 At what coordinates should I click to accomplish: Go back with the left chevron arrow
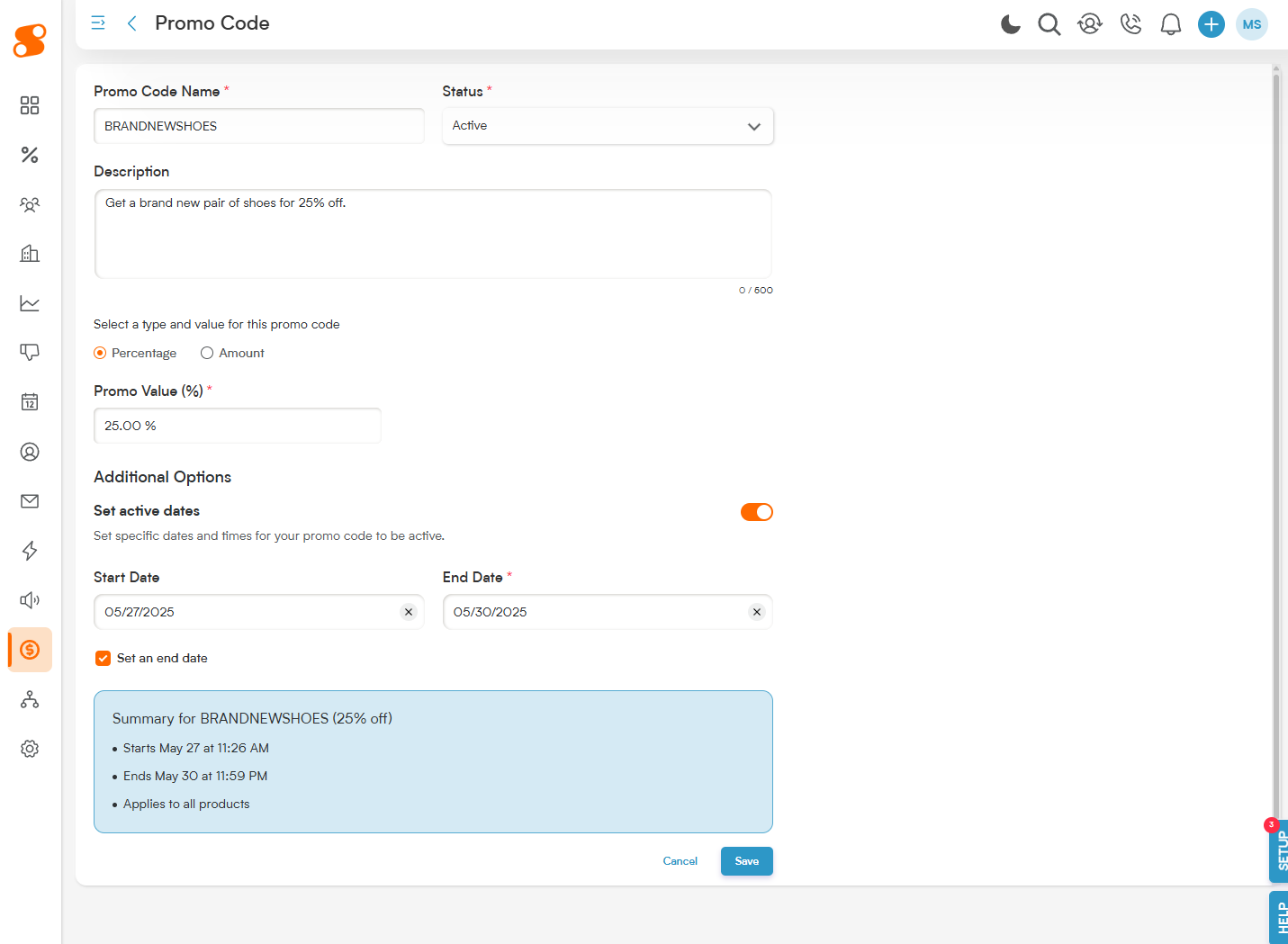click(131, 23)
